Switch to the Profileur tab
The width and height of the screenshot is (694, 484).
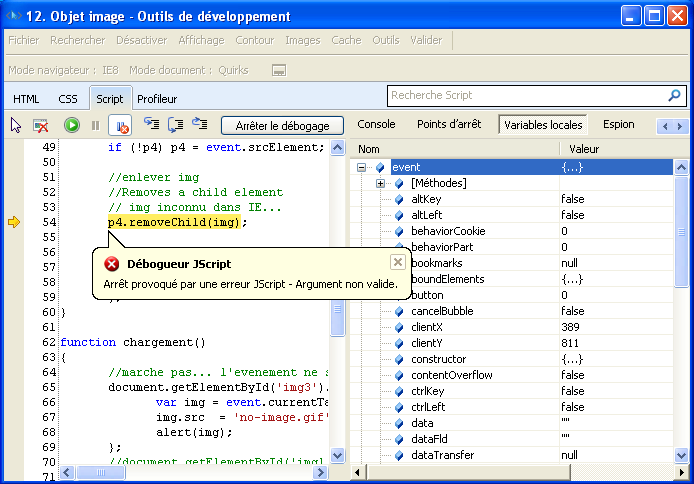coord(157,99)
